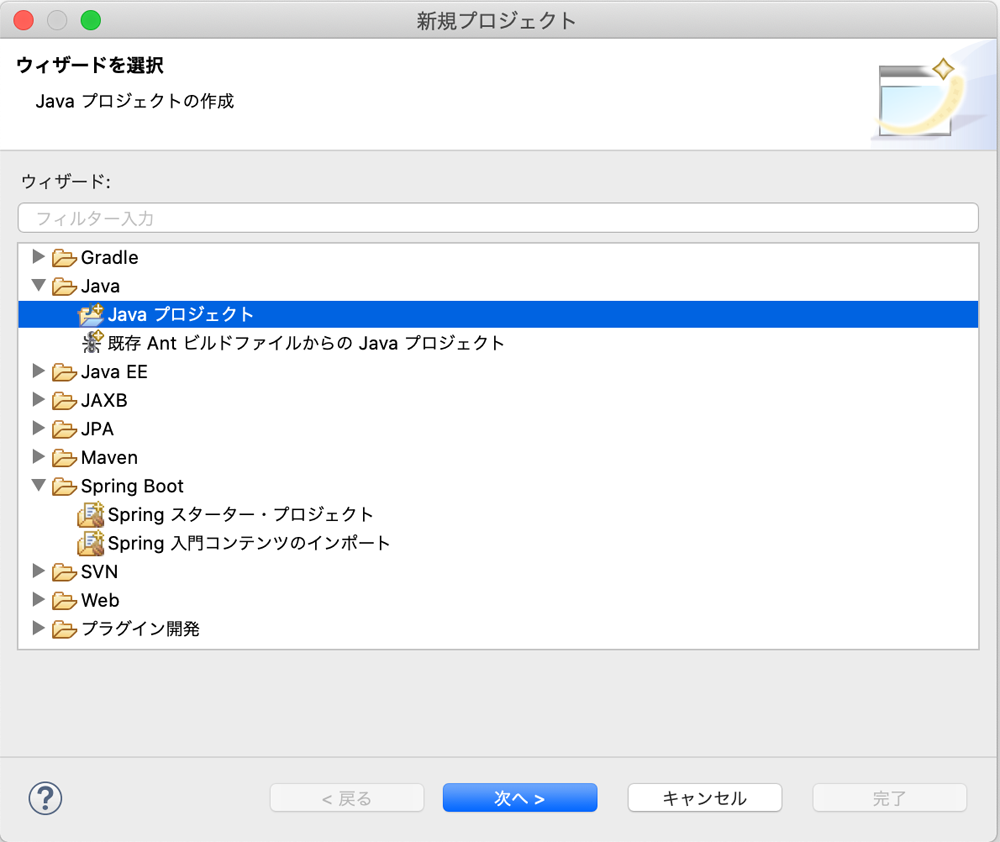Click the Web folder icon

tap(64, 601)
